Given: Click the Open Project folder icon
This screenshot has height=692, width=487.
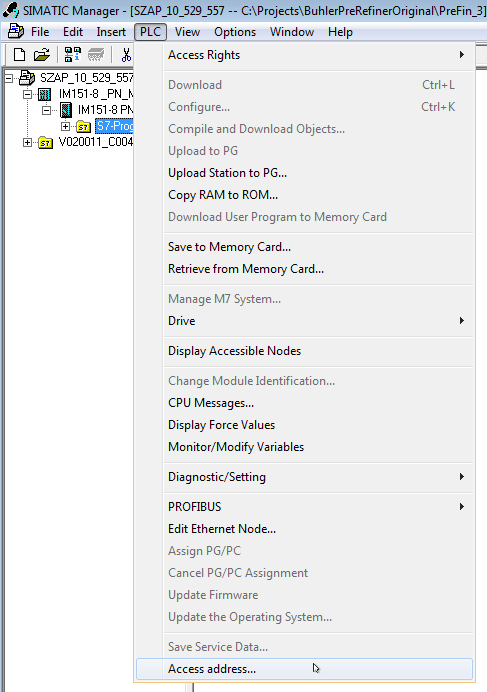Looking at the screenshot, I should coord(42,55).
